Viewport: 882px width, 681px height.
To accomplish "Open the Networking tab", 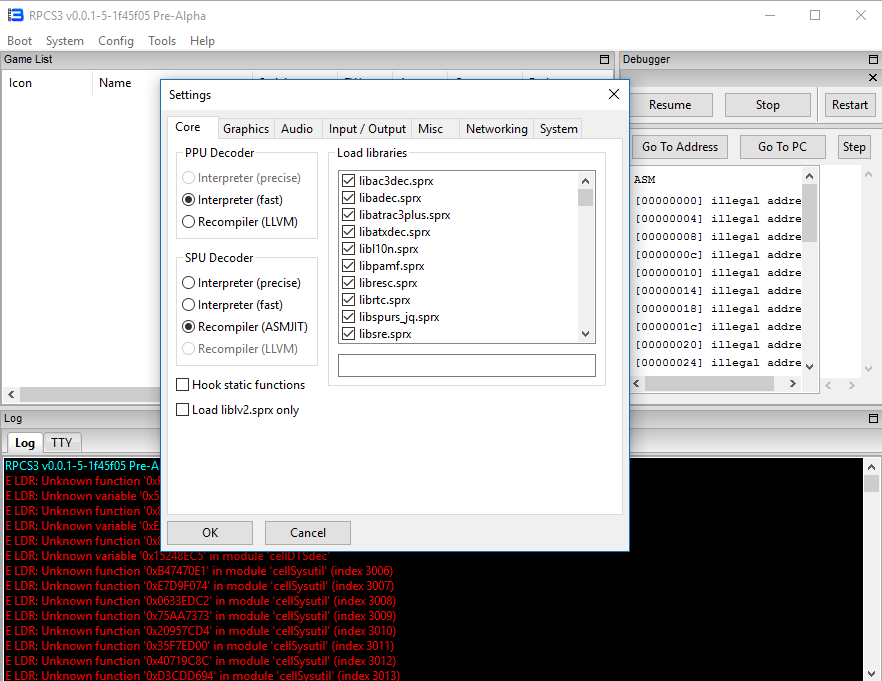I will pos(496,129).
